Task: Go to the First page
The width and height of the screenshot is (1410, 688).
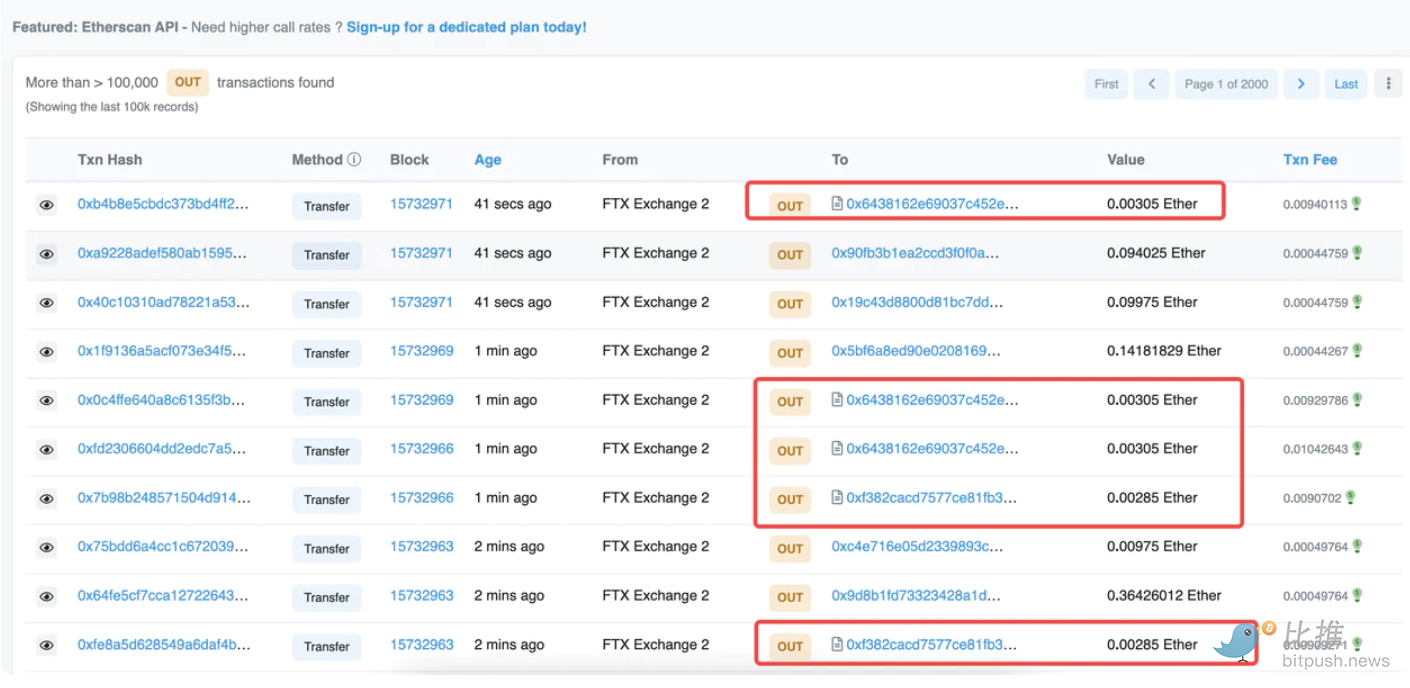Action: coord(1106,84)
